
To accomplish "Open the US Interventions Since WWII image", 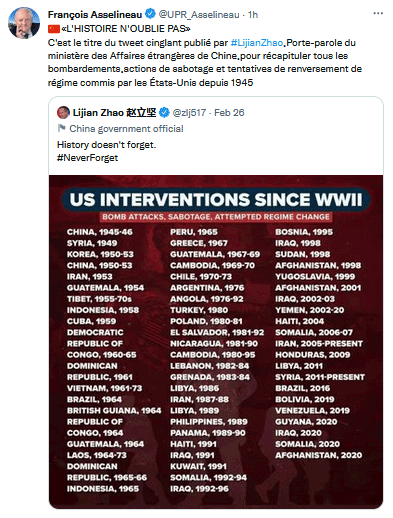I will pos(216,342).
